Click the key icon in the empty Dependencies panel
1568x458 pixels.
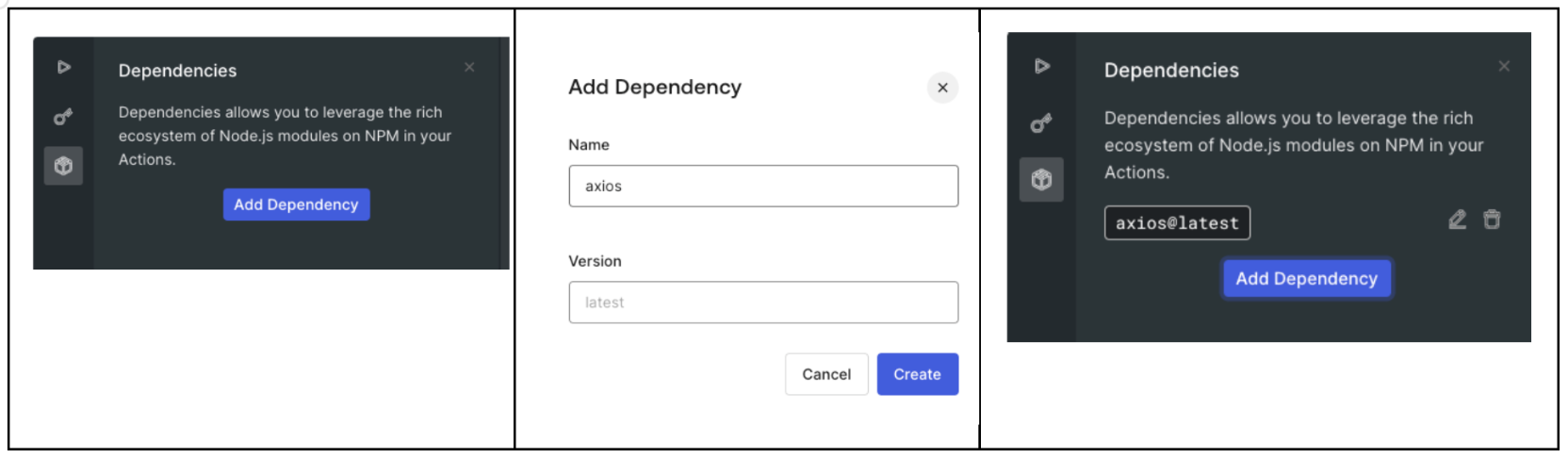(63, 117)
